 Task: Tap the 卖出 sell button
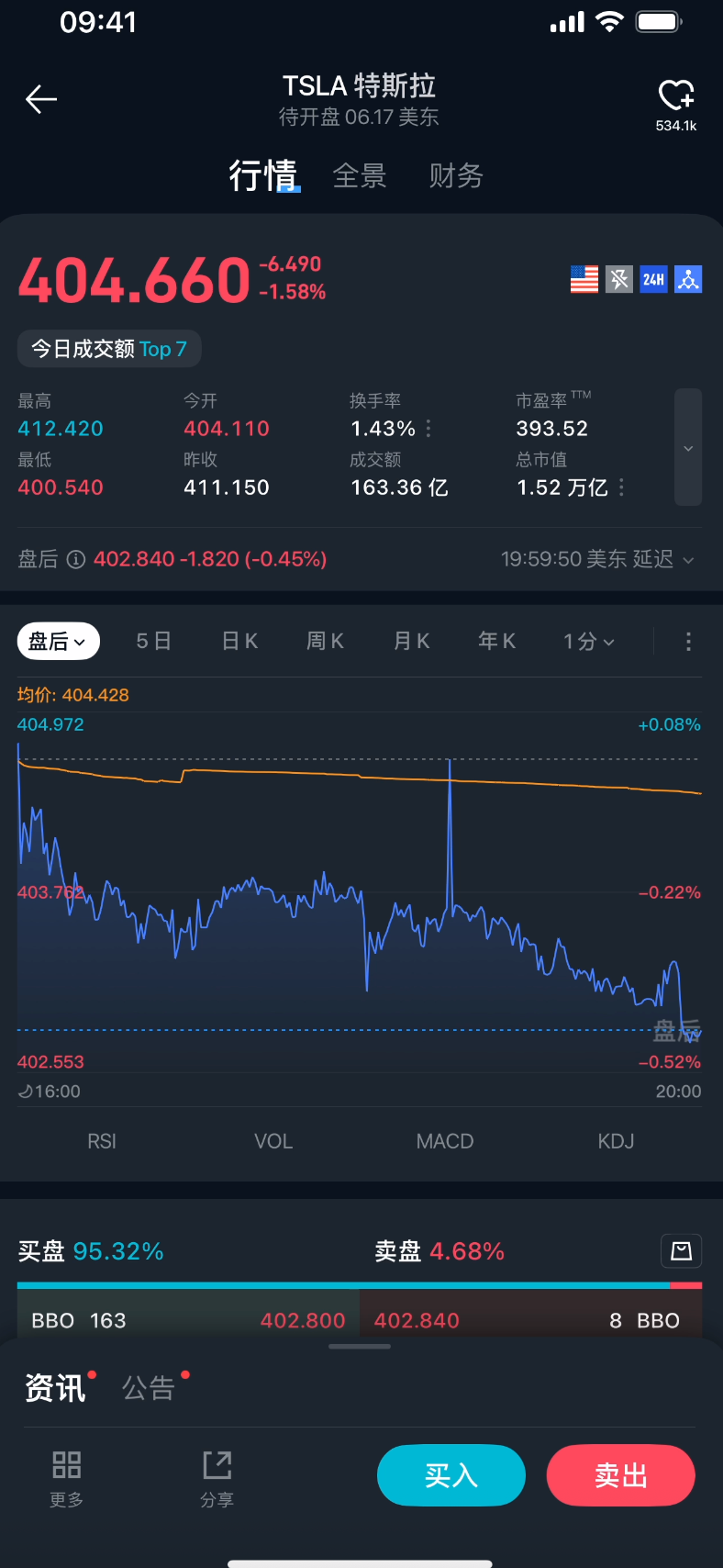point(621,1475)
